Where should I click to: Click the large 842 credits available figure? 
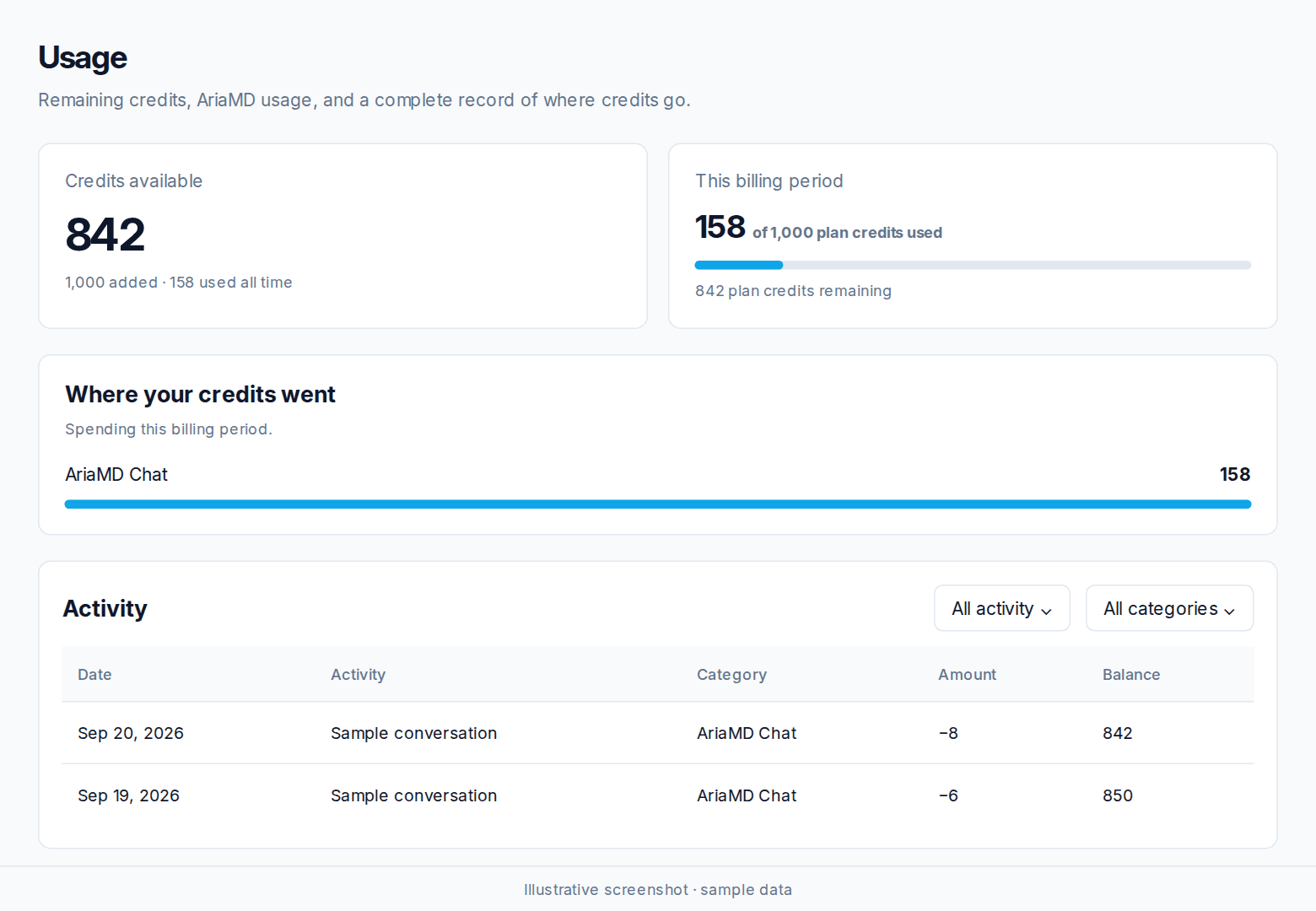(x=105, y=234)
